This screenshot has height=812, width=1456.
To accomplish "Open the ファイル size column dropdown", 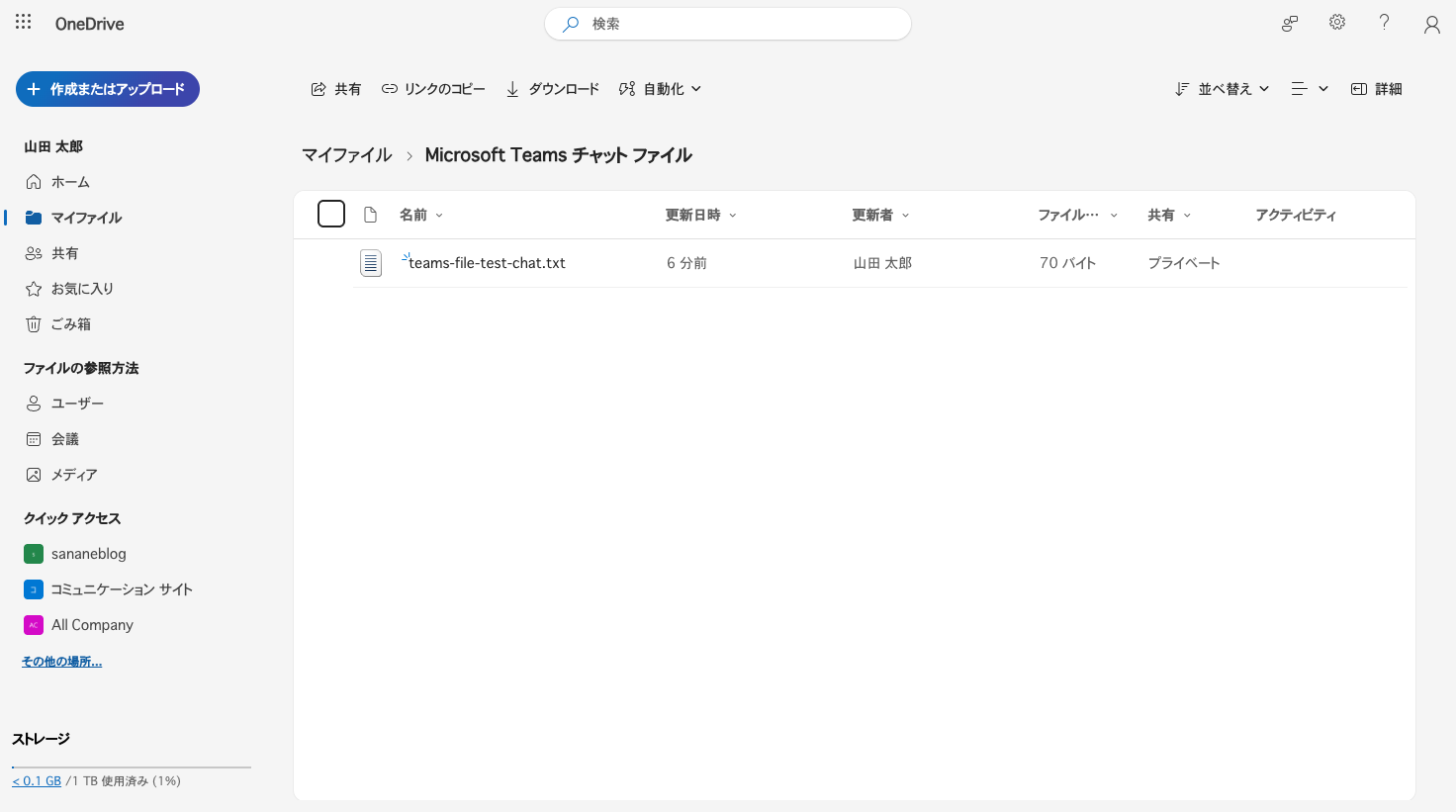I will point(1077,215).
